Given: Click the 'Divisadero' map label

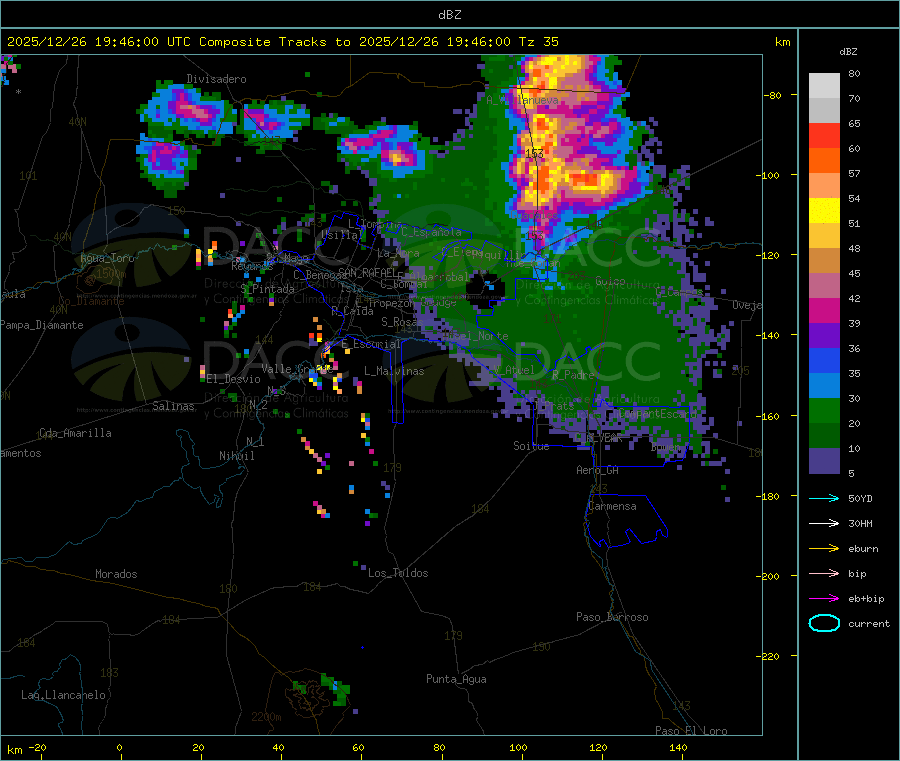Looking at the screenshot, I should coord(216,79).
